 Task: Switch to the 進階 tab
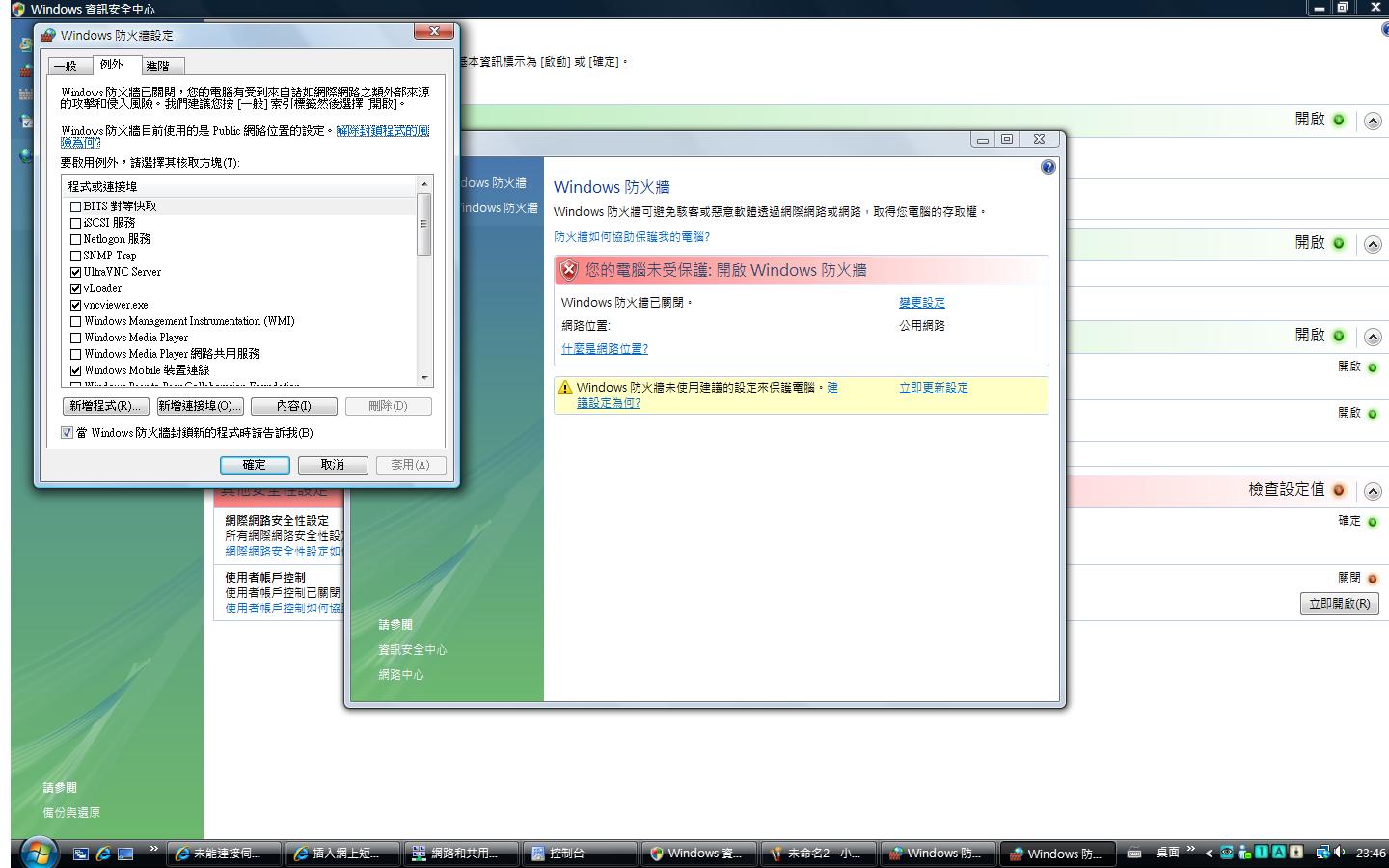pos(158,66)
